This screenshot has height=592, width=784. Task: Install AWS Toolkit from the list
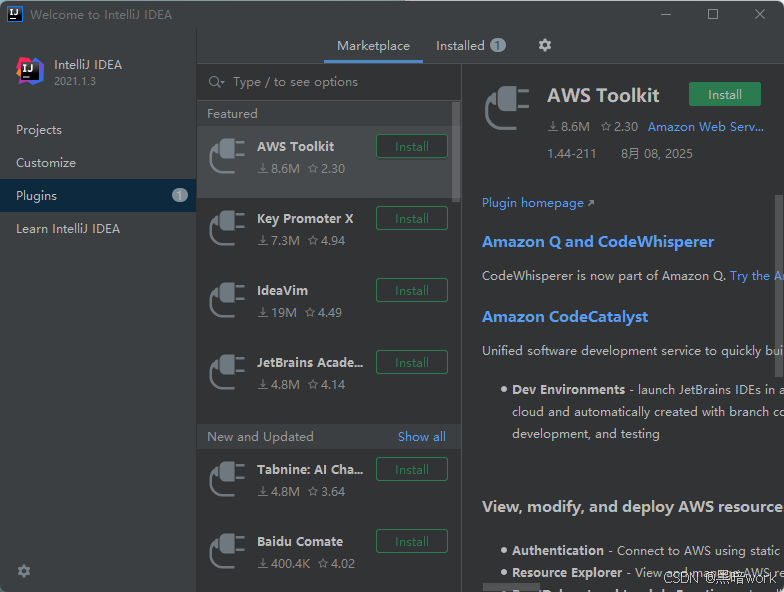tap(412, 146)
